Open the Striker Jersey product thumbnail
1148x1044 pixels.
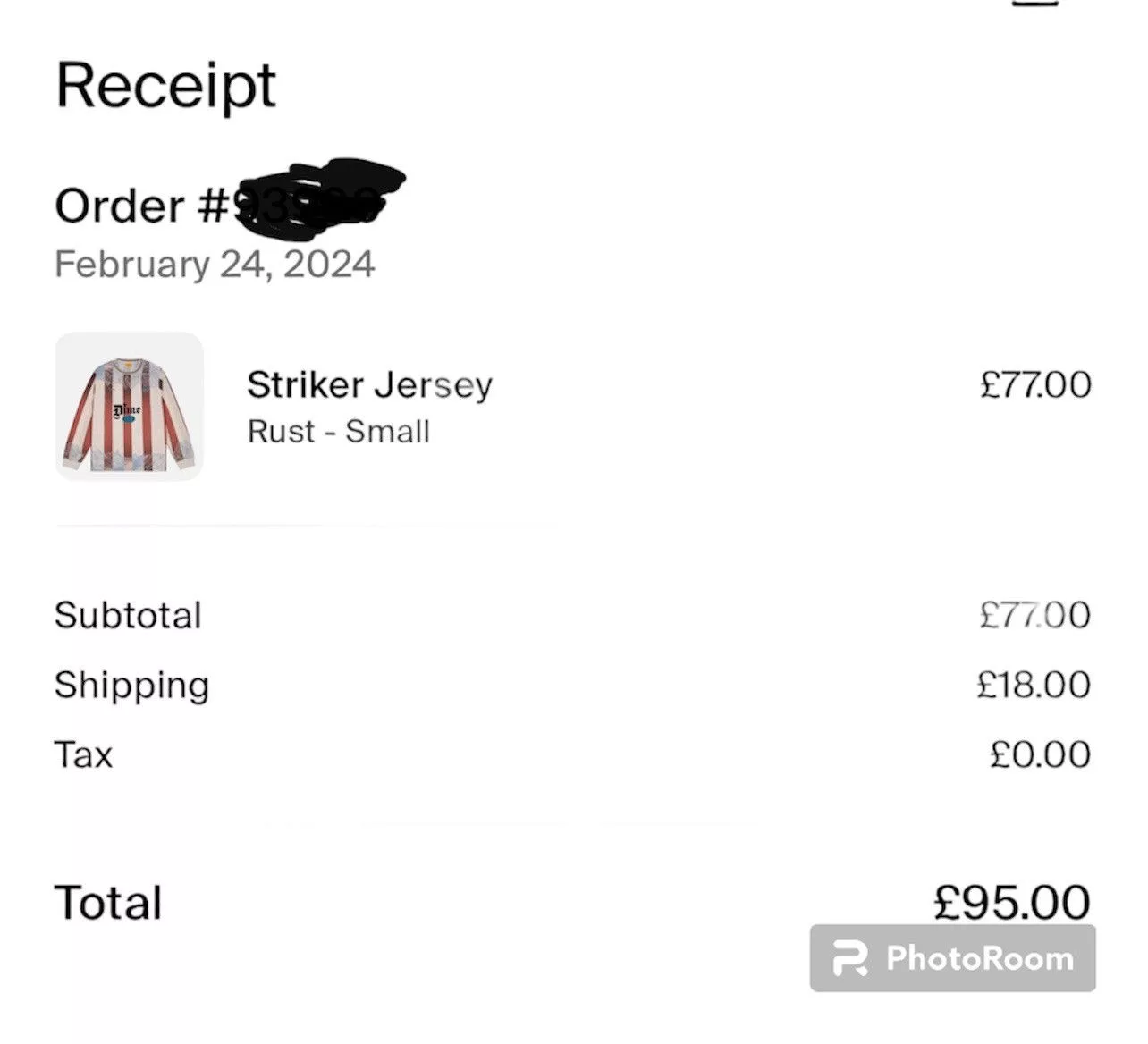coord(130,407)
